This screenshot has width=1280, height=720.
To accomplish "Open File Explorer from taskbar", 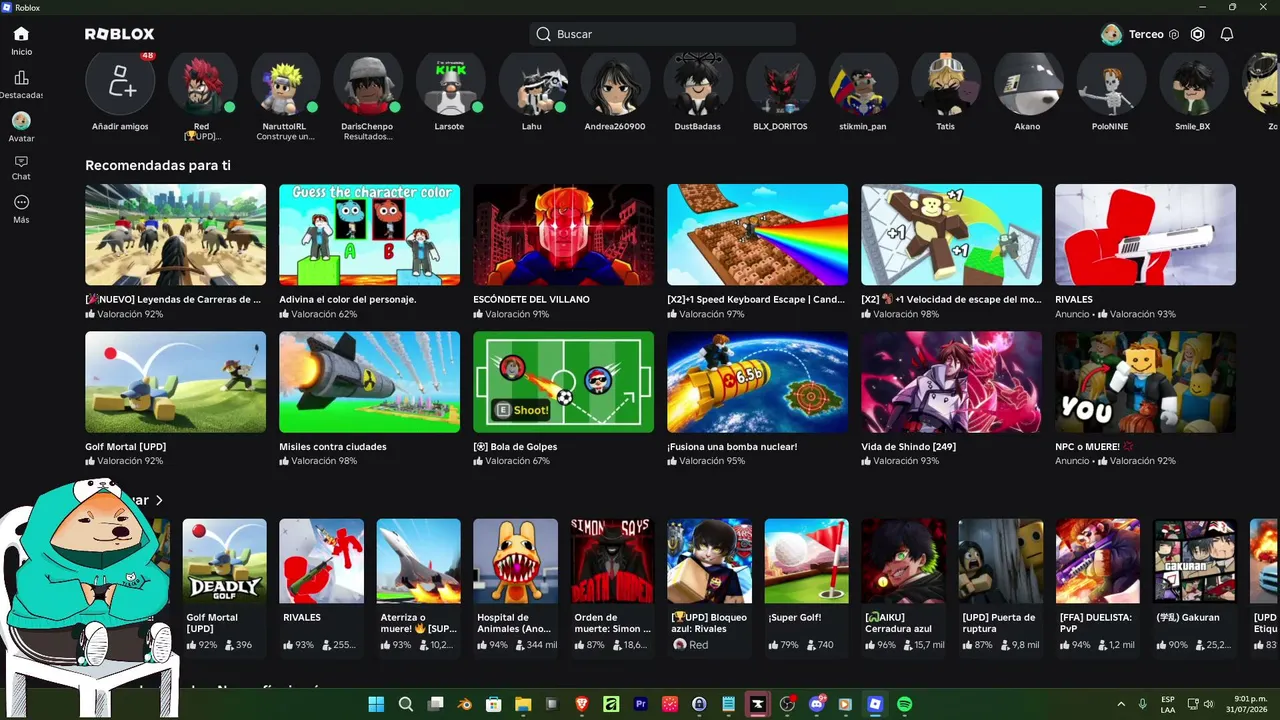I will (523, 704).
